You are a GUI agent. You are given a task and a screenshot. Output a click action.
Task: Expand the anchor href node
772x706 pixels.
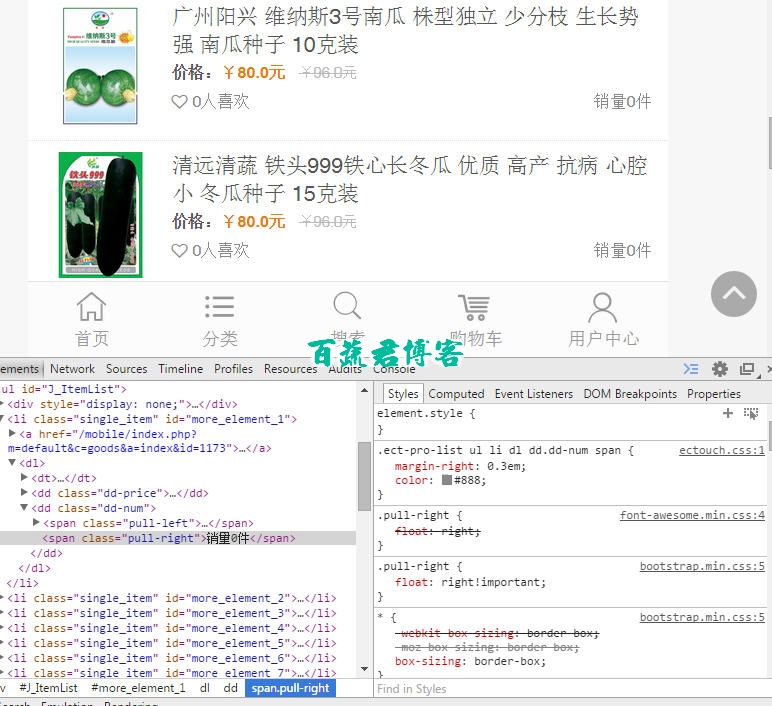[12, 433]
